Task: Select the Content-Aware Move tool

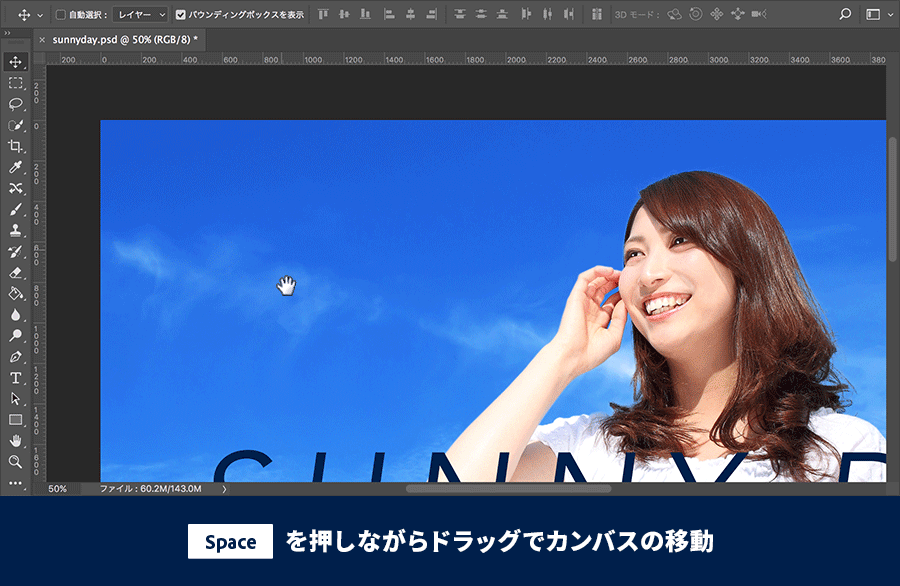Action: [15, 188]
